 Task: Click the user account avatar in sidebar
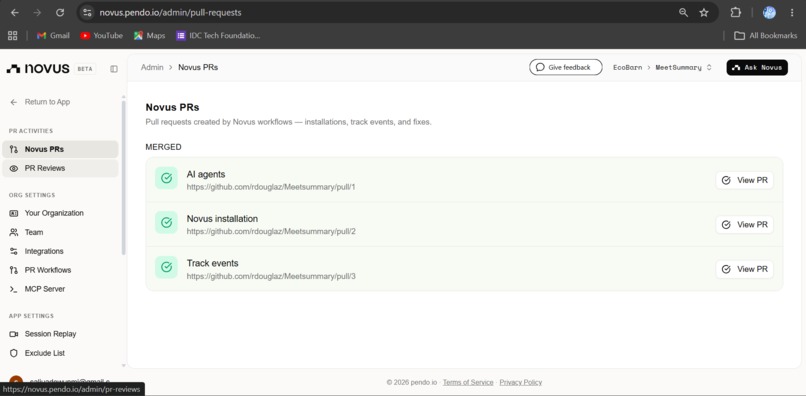tap(16, 382)
